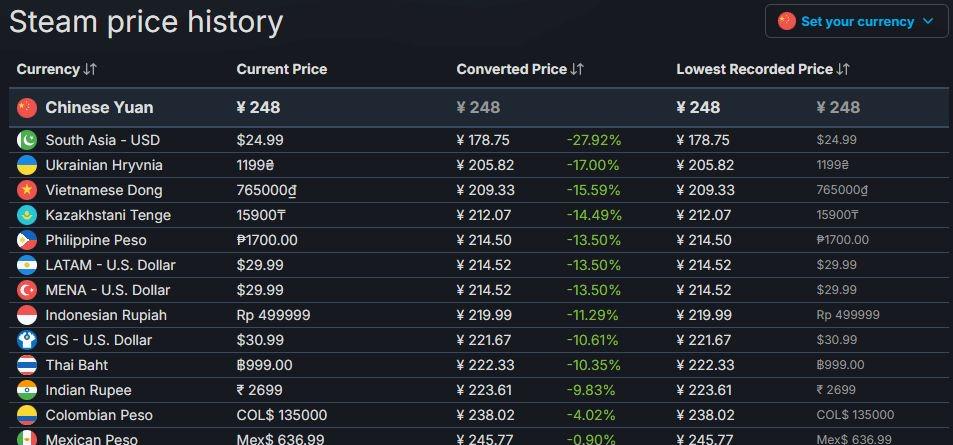Select the Chinese Yuan header row
The width and height of the screenshot is (953, 445).
479,108
